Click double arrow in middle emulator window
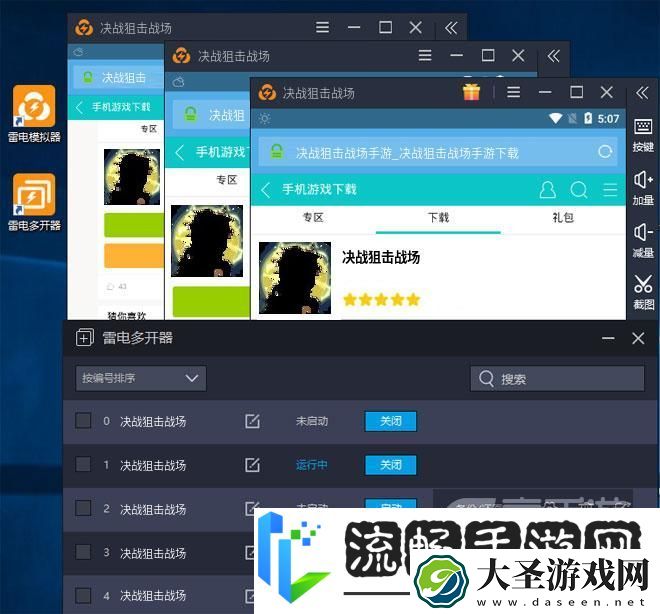Image resolution: width=660 pixels, height=614 pixels. (x=554, y=56)
